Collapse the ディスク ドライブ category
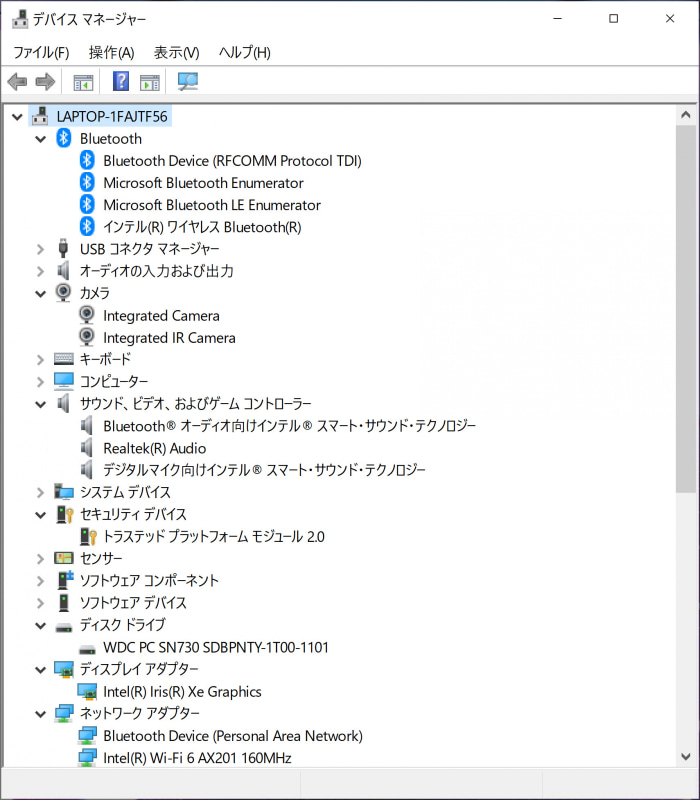Viewport: 700px width, 800px height. 40,626
